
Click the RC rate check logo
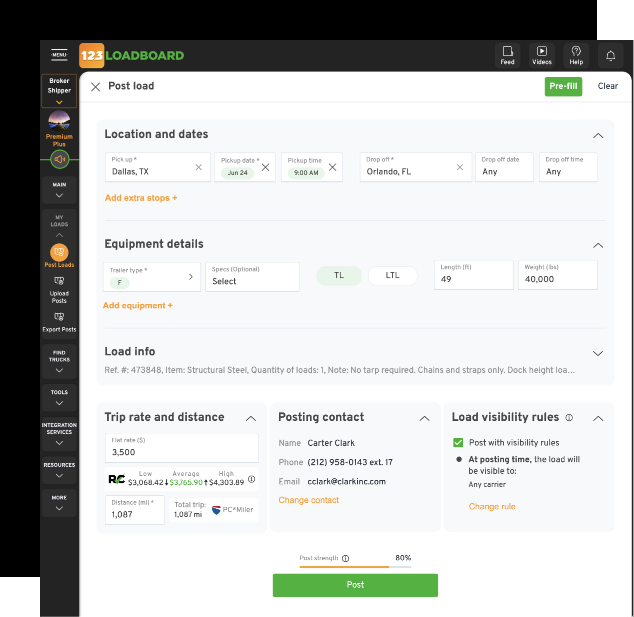click(x=116, y=479)
